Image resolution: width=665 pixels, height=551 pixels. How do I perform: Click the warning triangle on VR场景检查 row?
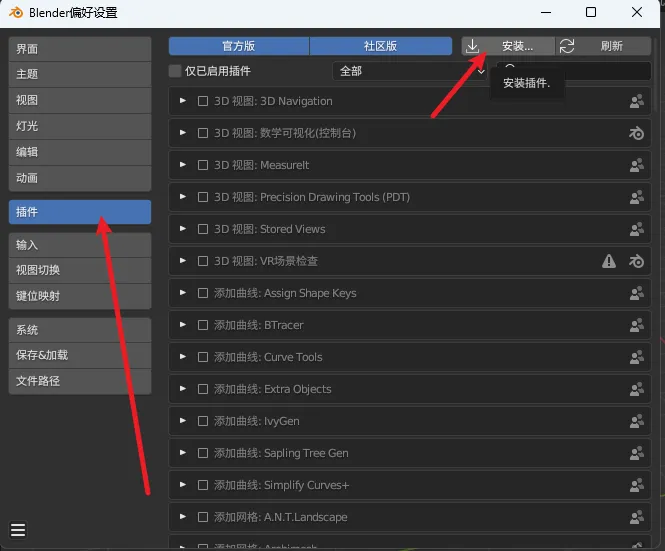click(609, 261)
